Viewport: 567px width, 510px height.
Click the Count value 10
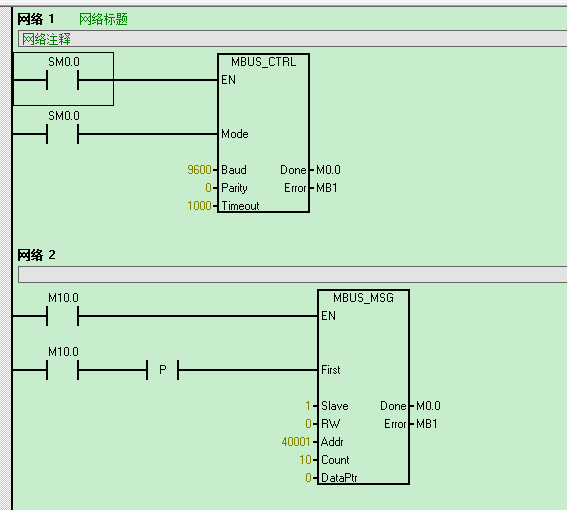(305, 460)
